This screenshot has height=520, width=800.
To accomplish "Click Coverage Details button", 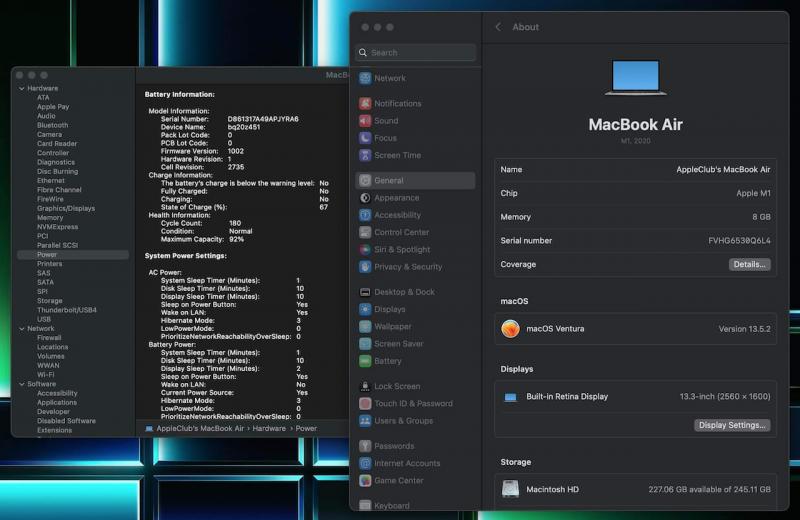I will coord(749,264).
